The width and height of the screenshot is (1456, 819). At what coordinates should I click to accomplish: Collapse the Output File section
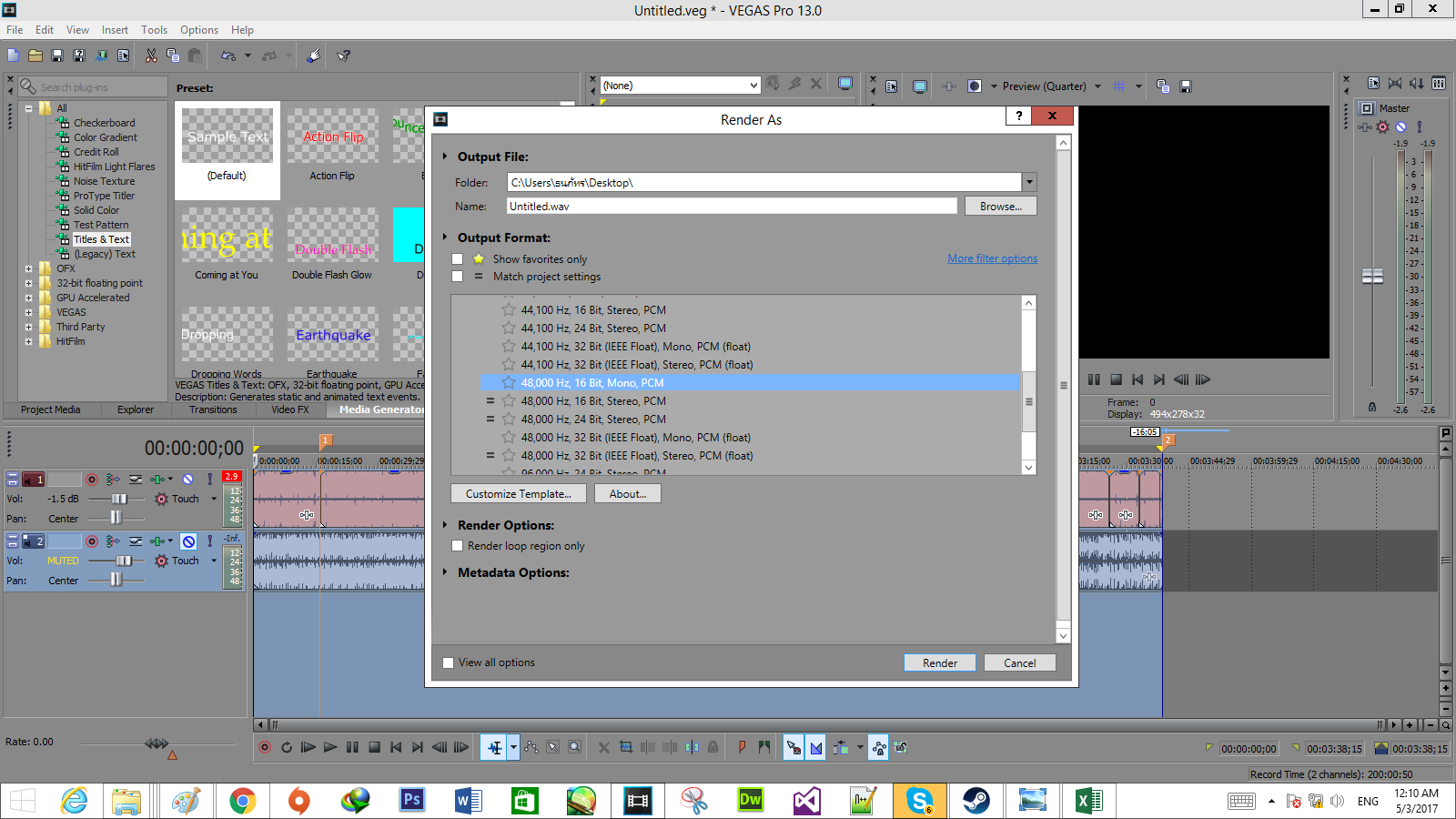click(x=445, y=157)
